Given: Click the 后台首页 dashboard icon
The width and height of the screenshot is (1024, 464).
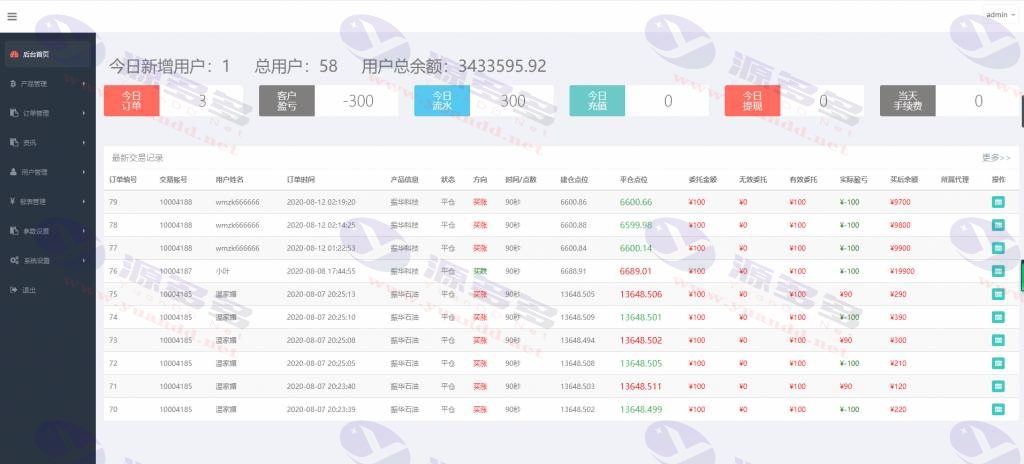Looking at the screenshot, I should 14,54.
